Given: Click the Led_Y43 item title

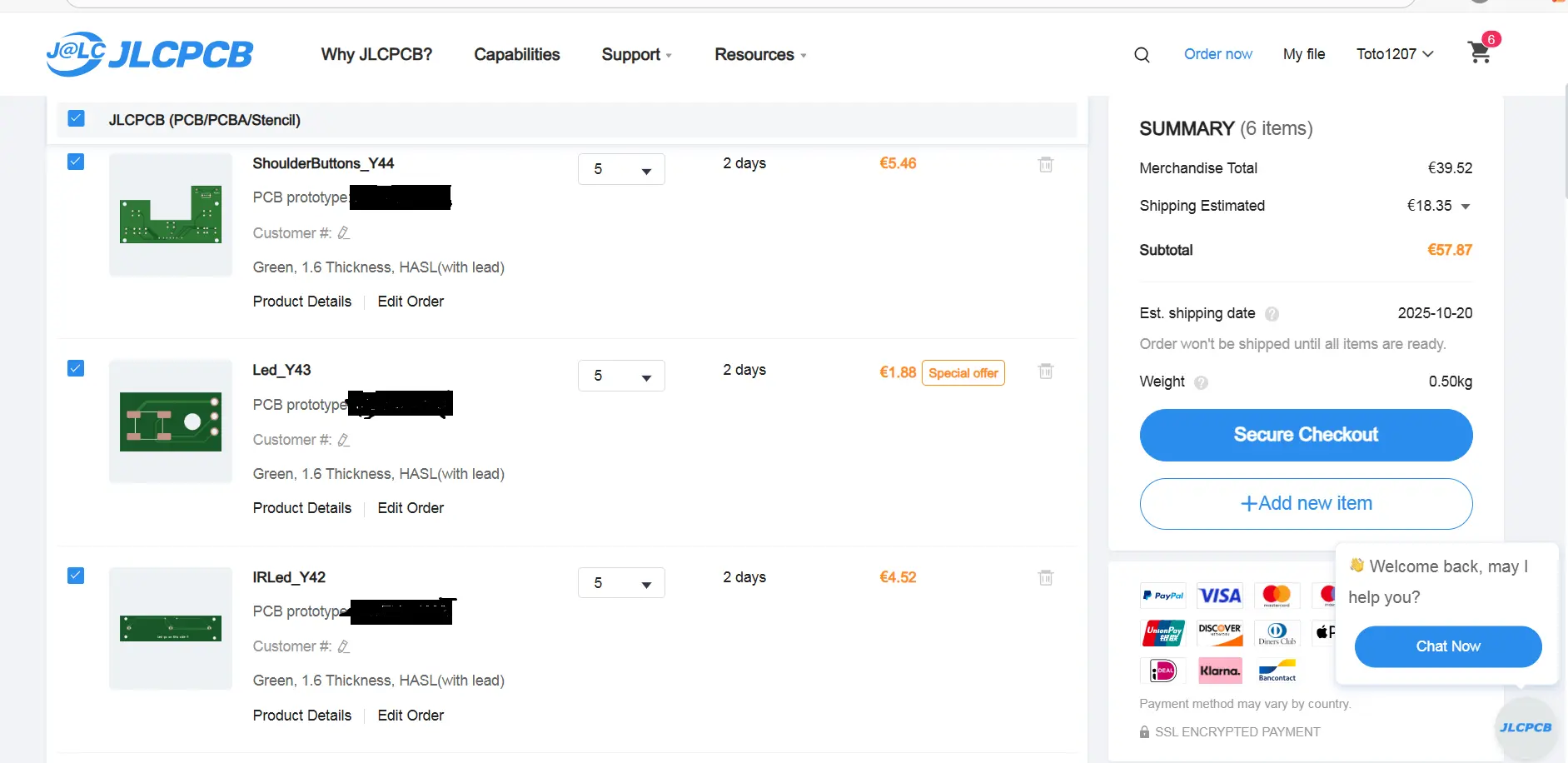Looking at the screenshot, I should coord(281,370).
